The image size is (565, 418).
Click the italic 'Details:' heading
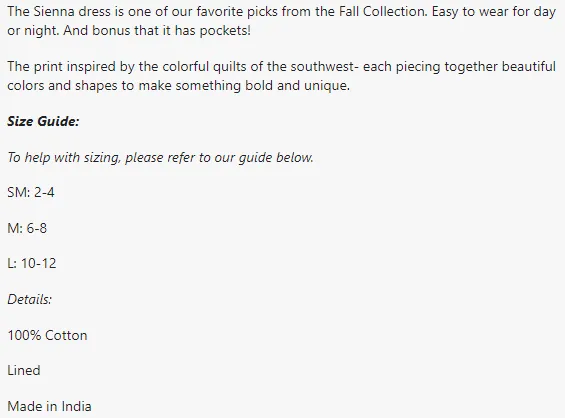point(30,299)
